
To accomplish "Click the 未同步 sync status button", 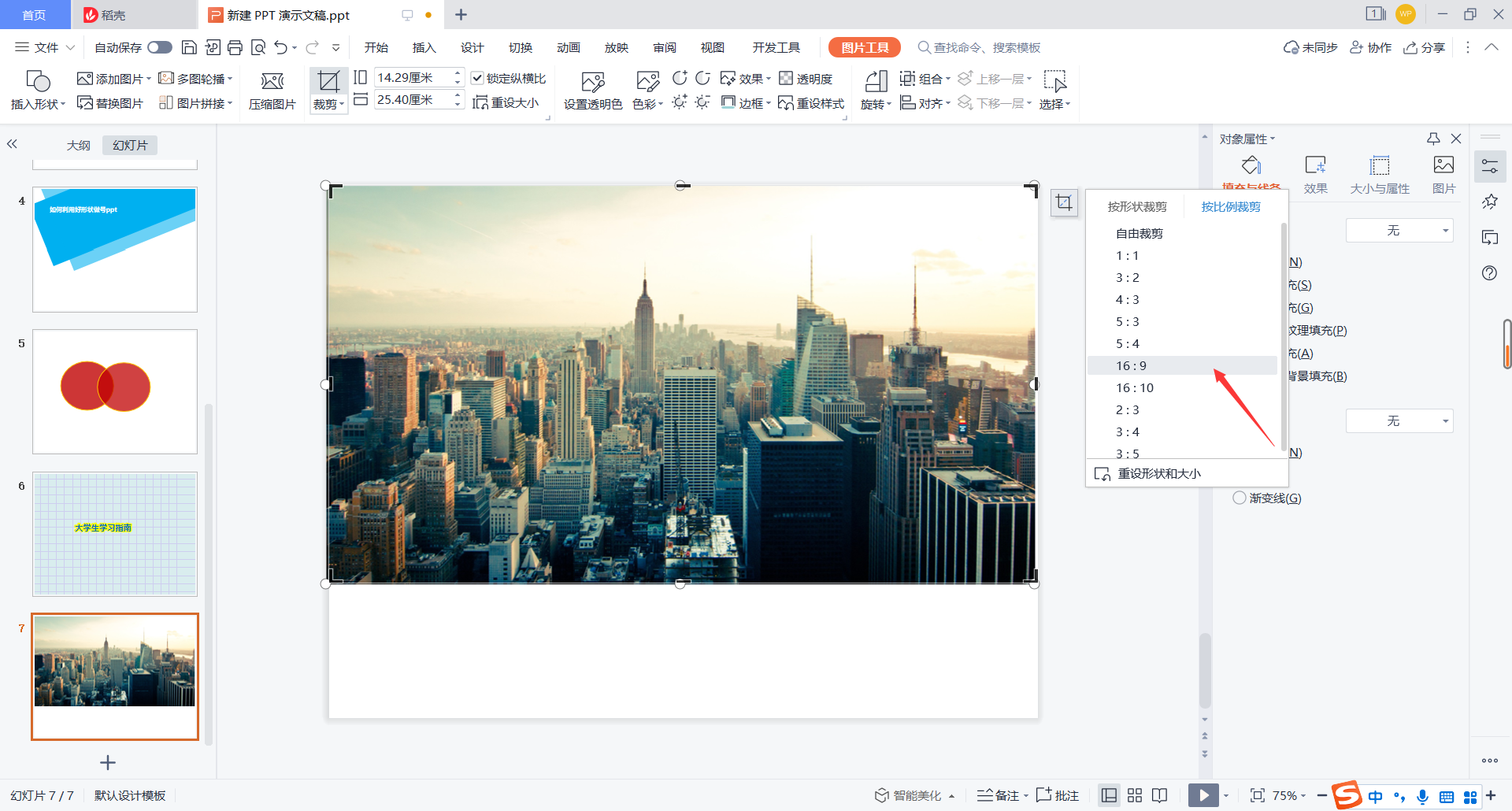I will point(1310,47).
